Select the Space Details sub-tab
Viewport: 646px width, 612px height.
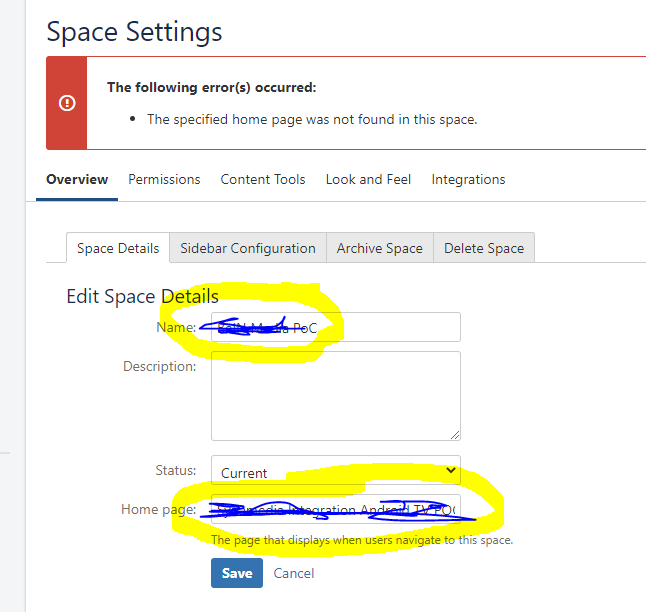coord(118,248)
